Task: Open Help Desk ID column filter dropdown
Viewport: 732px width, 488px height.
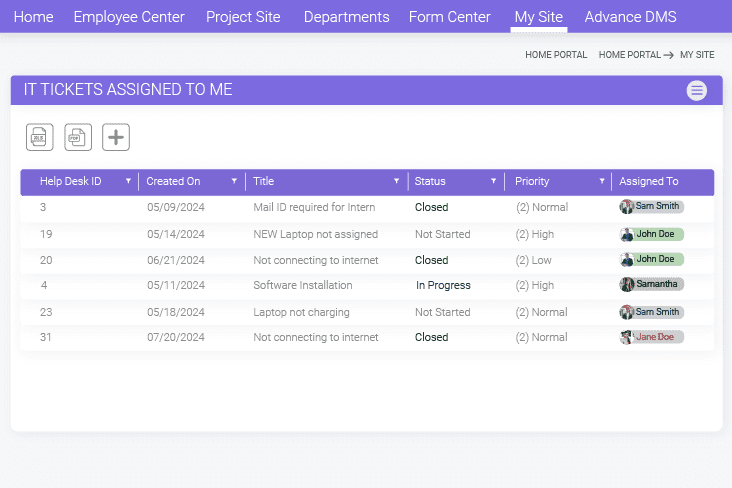Action: coord(128,182)
